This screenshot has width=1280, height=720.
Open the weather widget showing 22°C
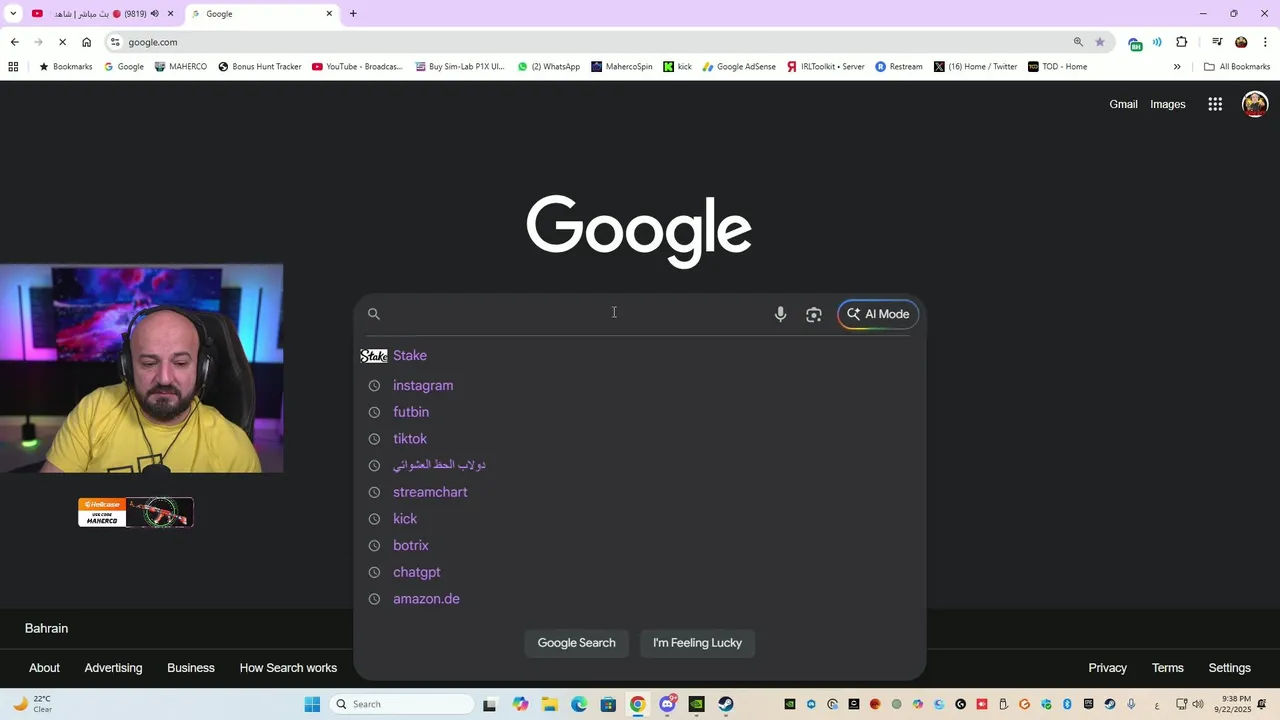pyautogui.click(x=33, y=704)
